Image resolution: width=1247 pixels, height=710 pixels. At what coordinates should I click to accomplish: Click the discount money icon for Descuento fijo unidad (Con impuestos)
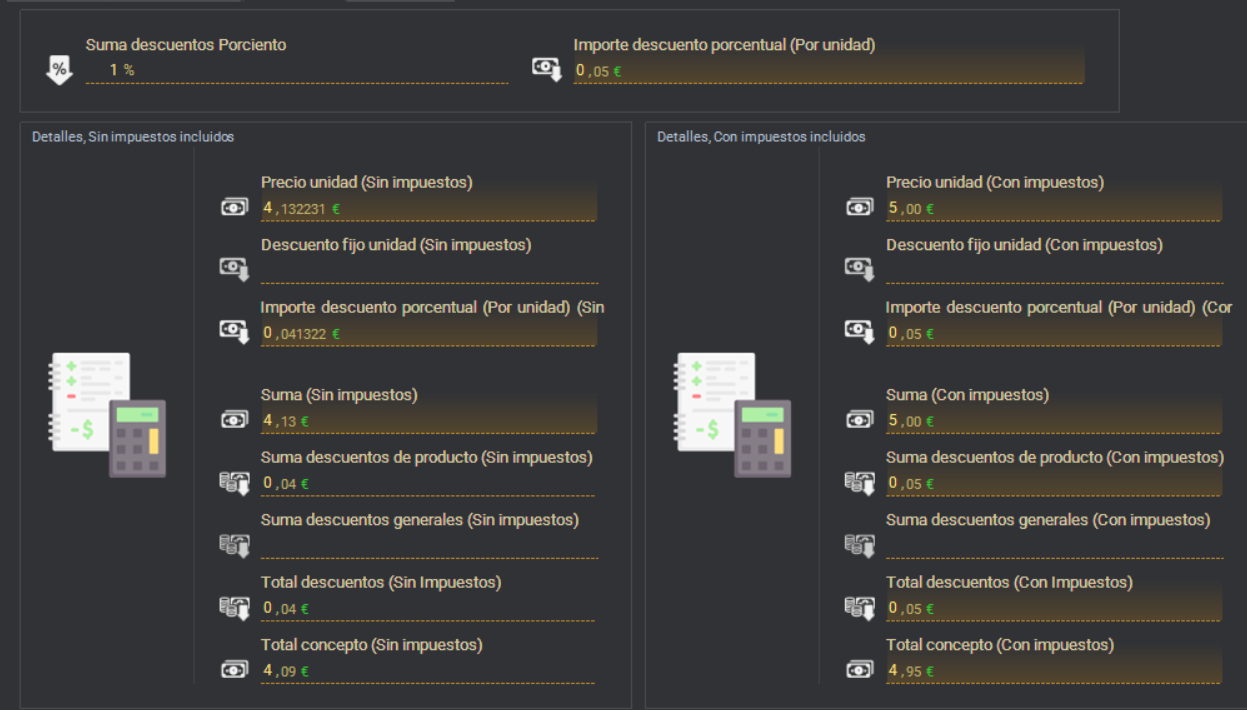point(859,268)
